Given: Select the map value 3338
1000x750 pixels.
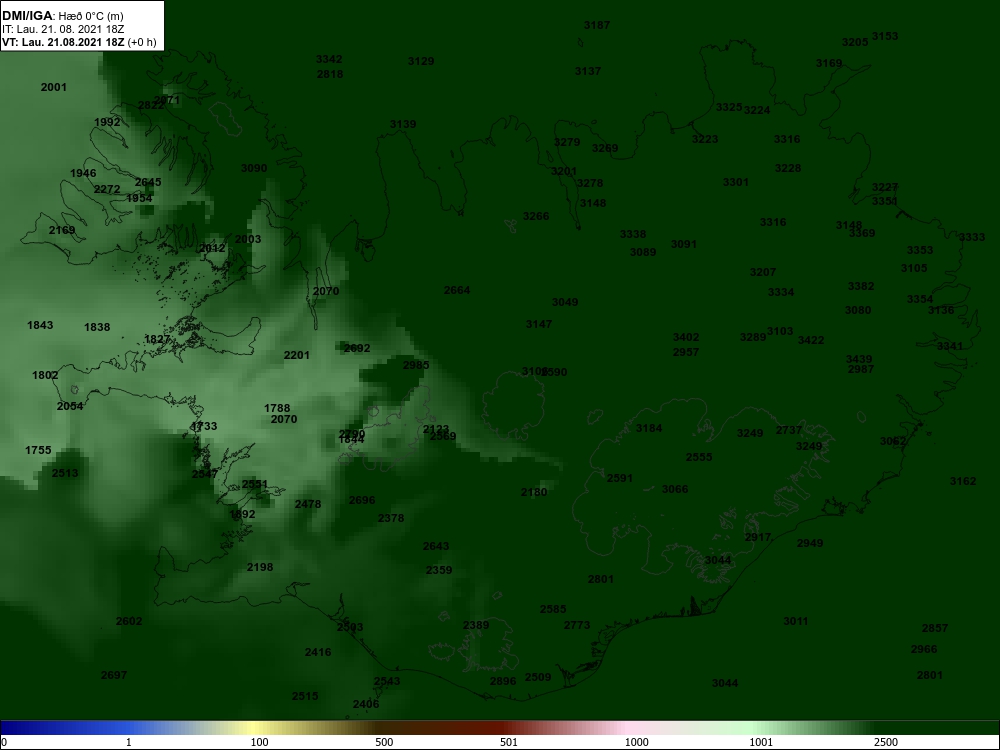Looking at the screenshot, I should [x=633, y=235].
